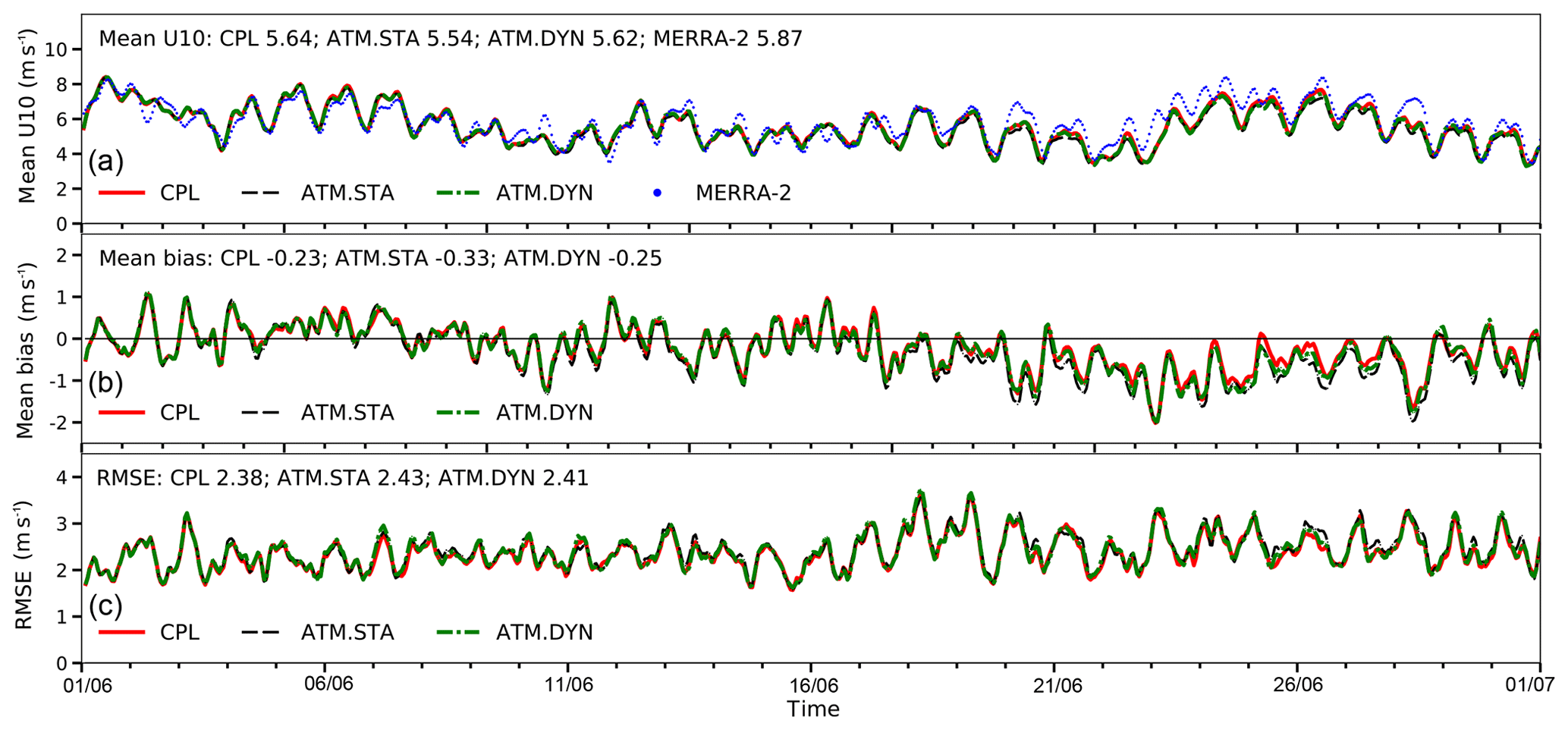Click the blue MERRA-2 legend dot
This screenshot has width=1568, height=730.
657,194
